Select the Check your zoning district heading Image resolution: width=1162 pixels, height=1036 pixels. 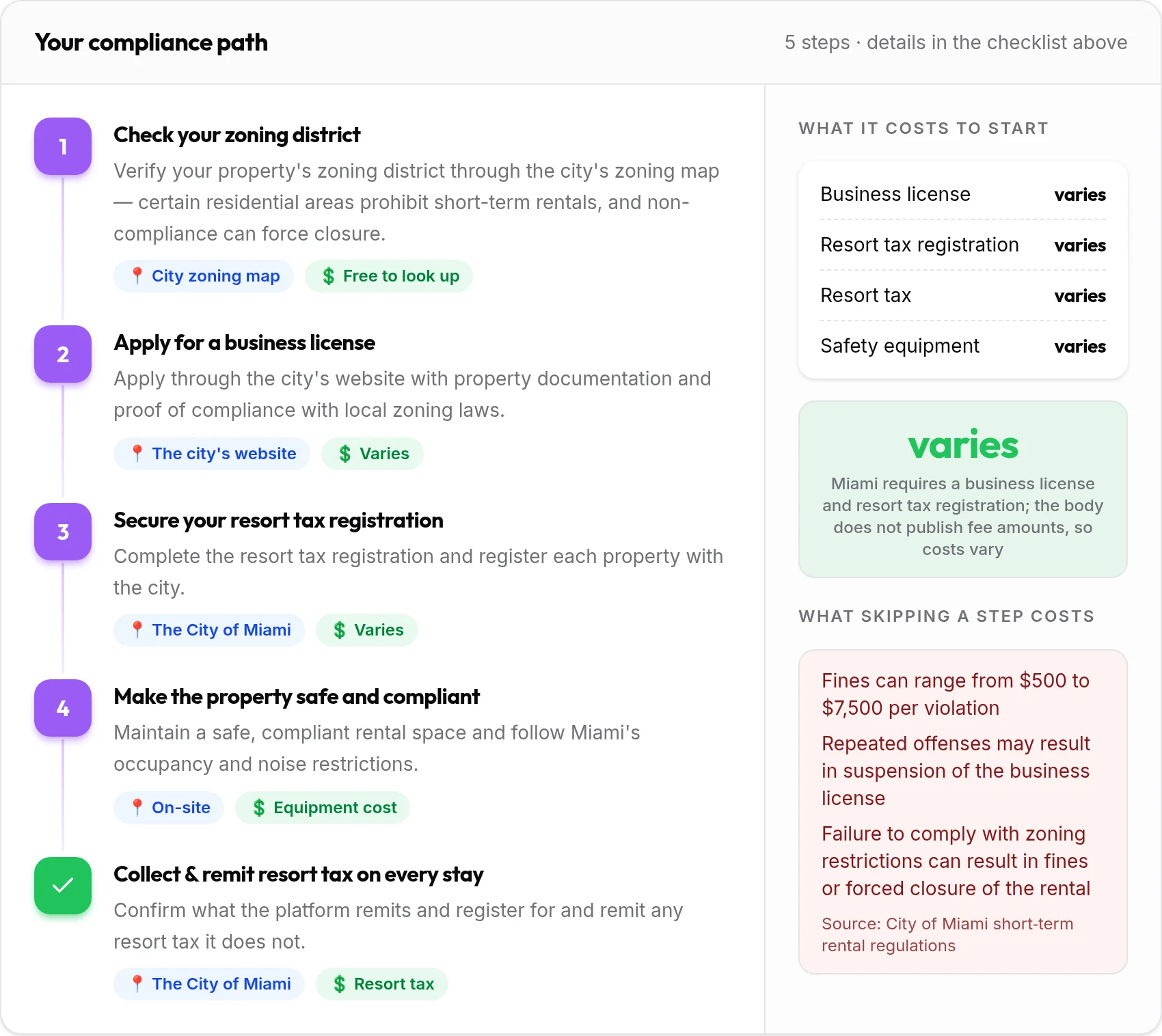[237, 135]
